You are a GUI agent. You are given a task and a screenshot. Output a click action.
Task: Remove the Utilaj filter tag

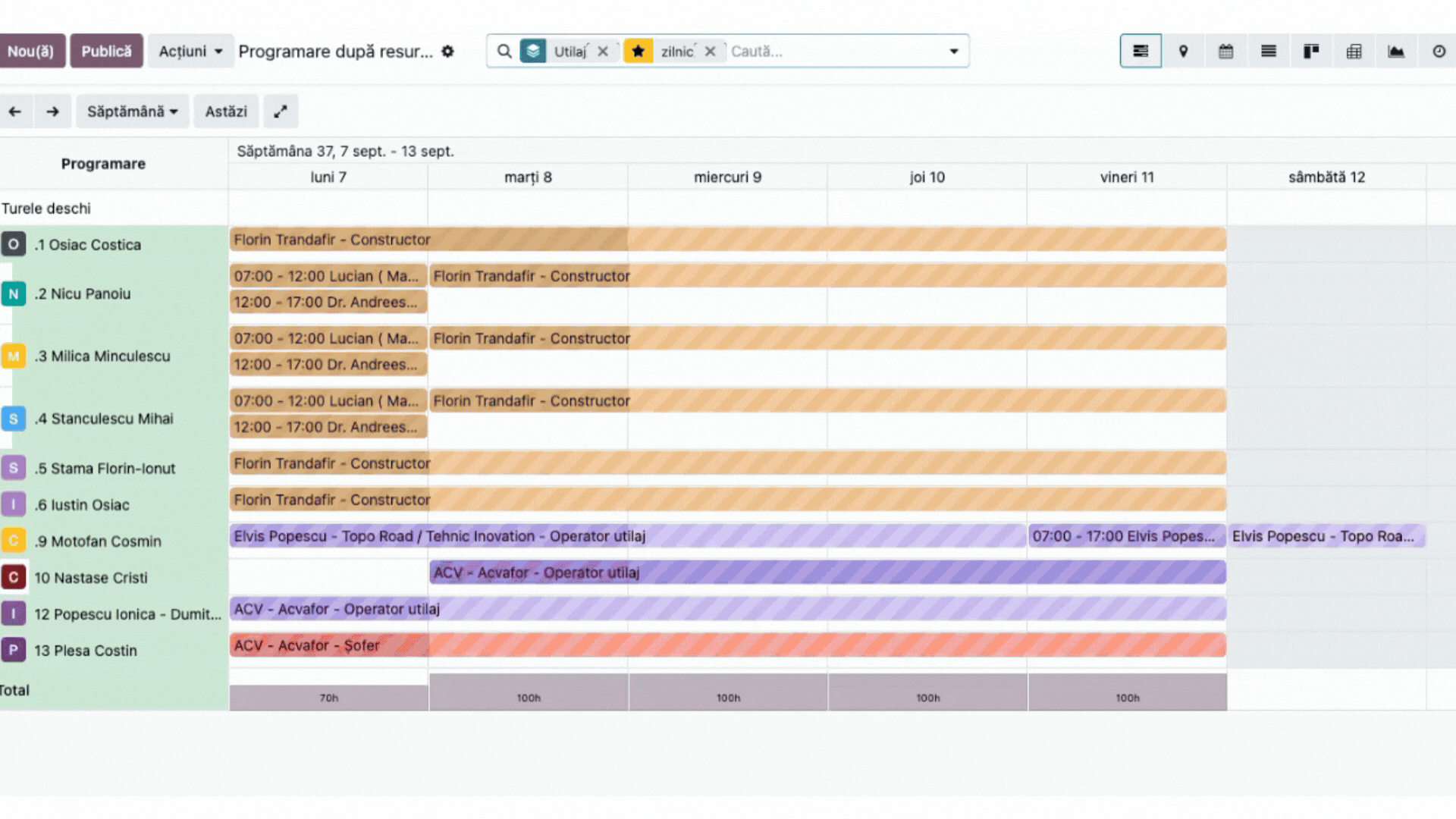[x=603, y=51]
